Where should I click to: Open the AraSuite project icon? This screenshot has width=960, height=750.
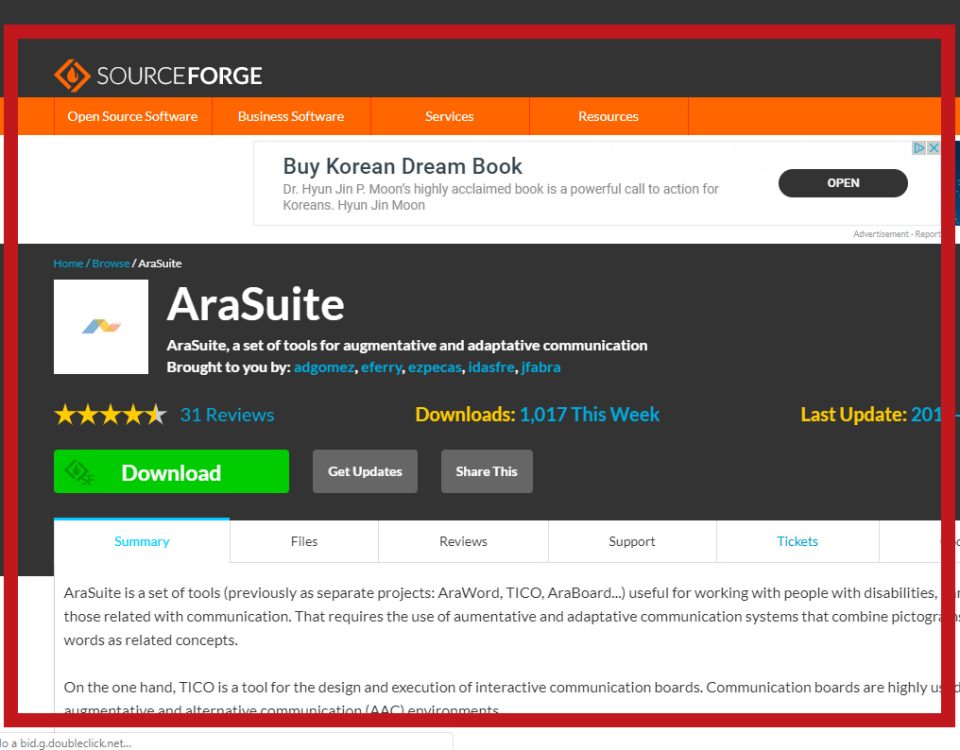pos(101,327)
